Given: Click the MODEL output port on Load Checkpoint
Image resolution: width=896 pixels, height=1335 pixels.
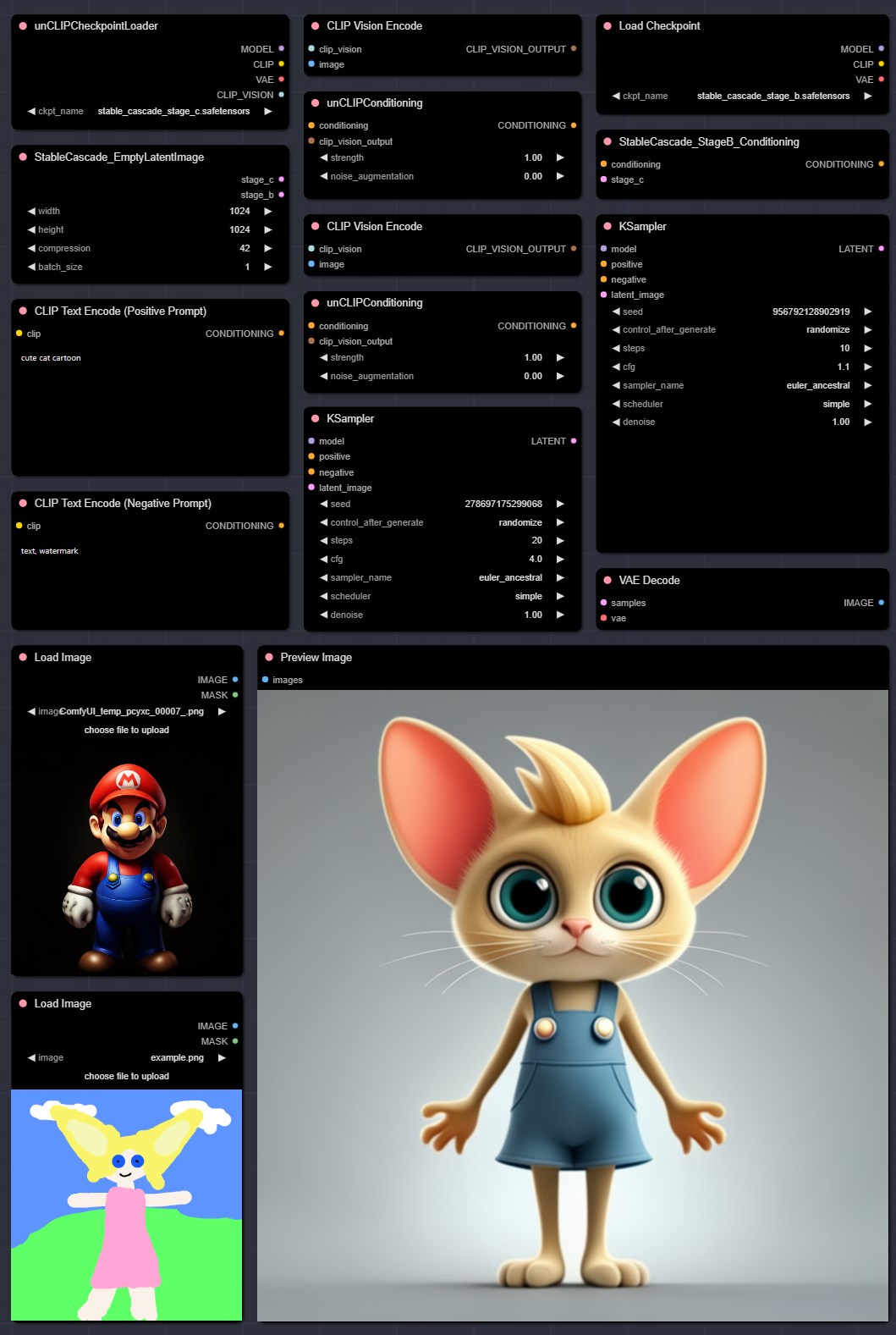Looking at the screenshot, I should (881, 49).
